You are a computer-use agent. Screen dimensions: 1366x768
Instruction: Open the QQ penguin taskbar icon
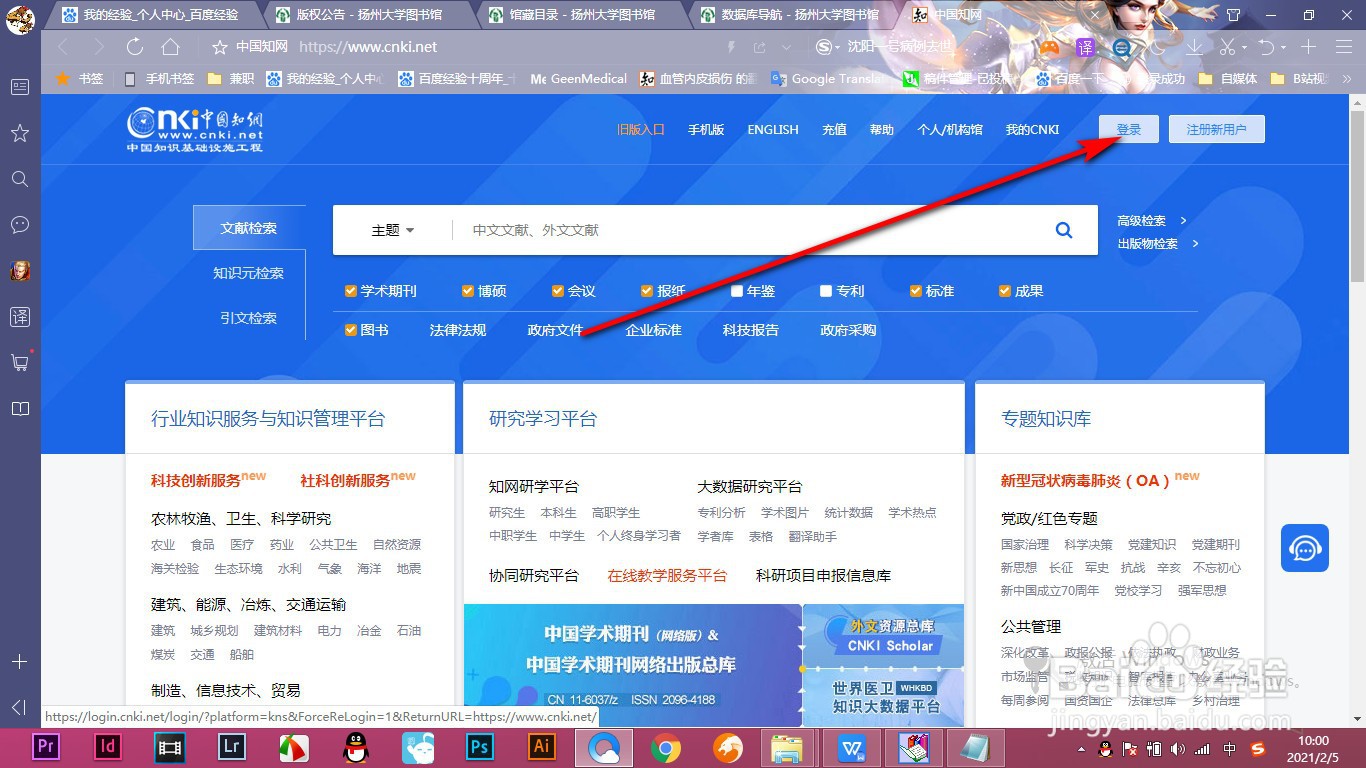tap(356, 747)
